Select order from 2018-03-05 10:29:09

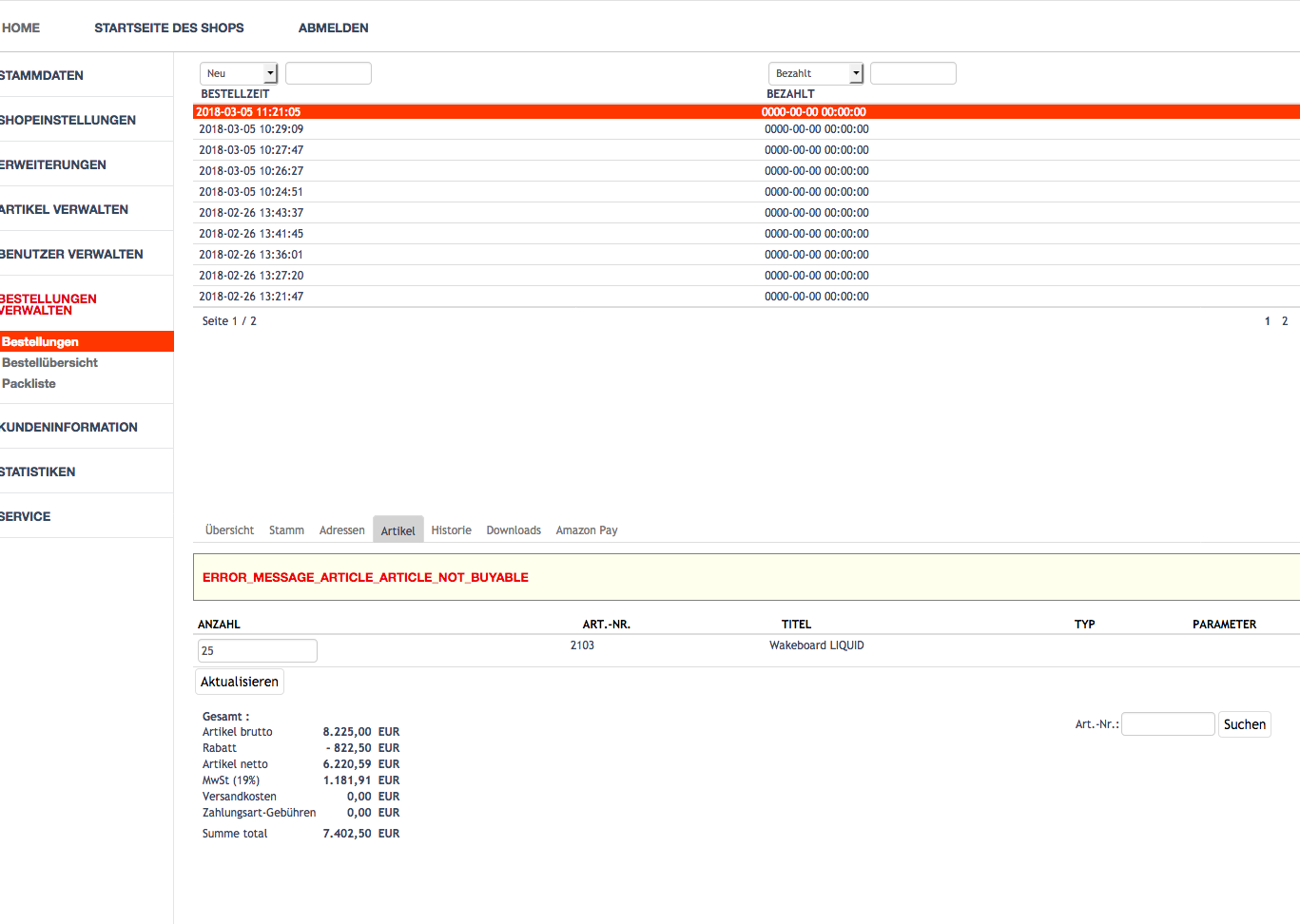point(251,129)
